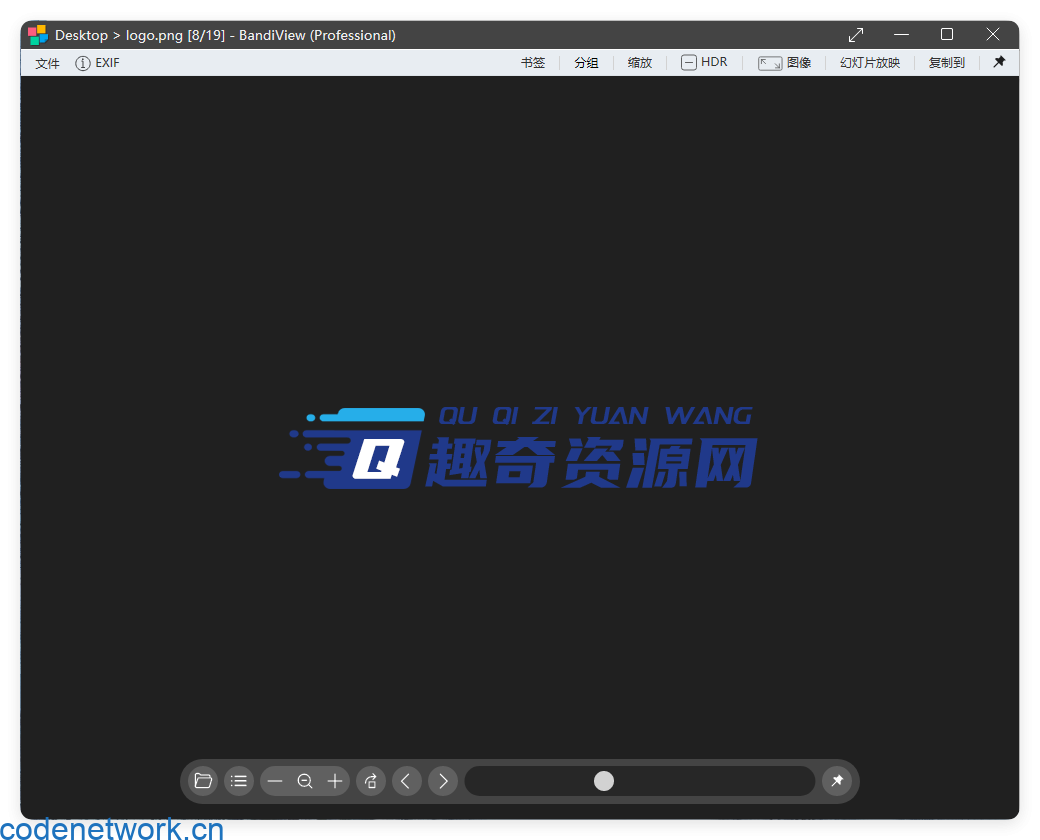
Task: Open the image list view icon
Action: pos(239,781)
